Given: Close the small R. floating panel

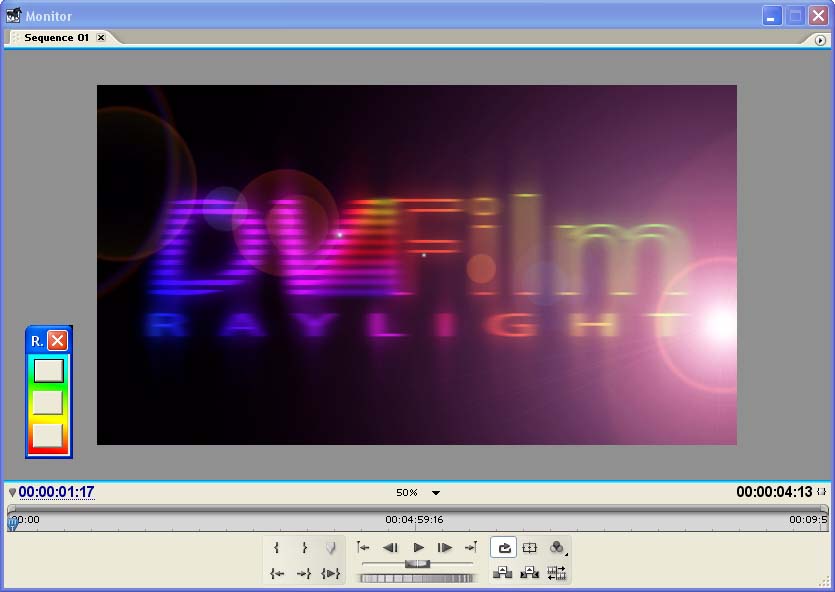Looking at the screenshot, I should 58,341.
